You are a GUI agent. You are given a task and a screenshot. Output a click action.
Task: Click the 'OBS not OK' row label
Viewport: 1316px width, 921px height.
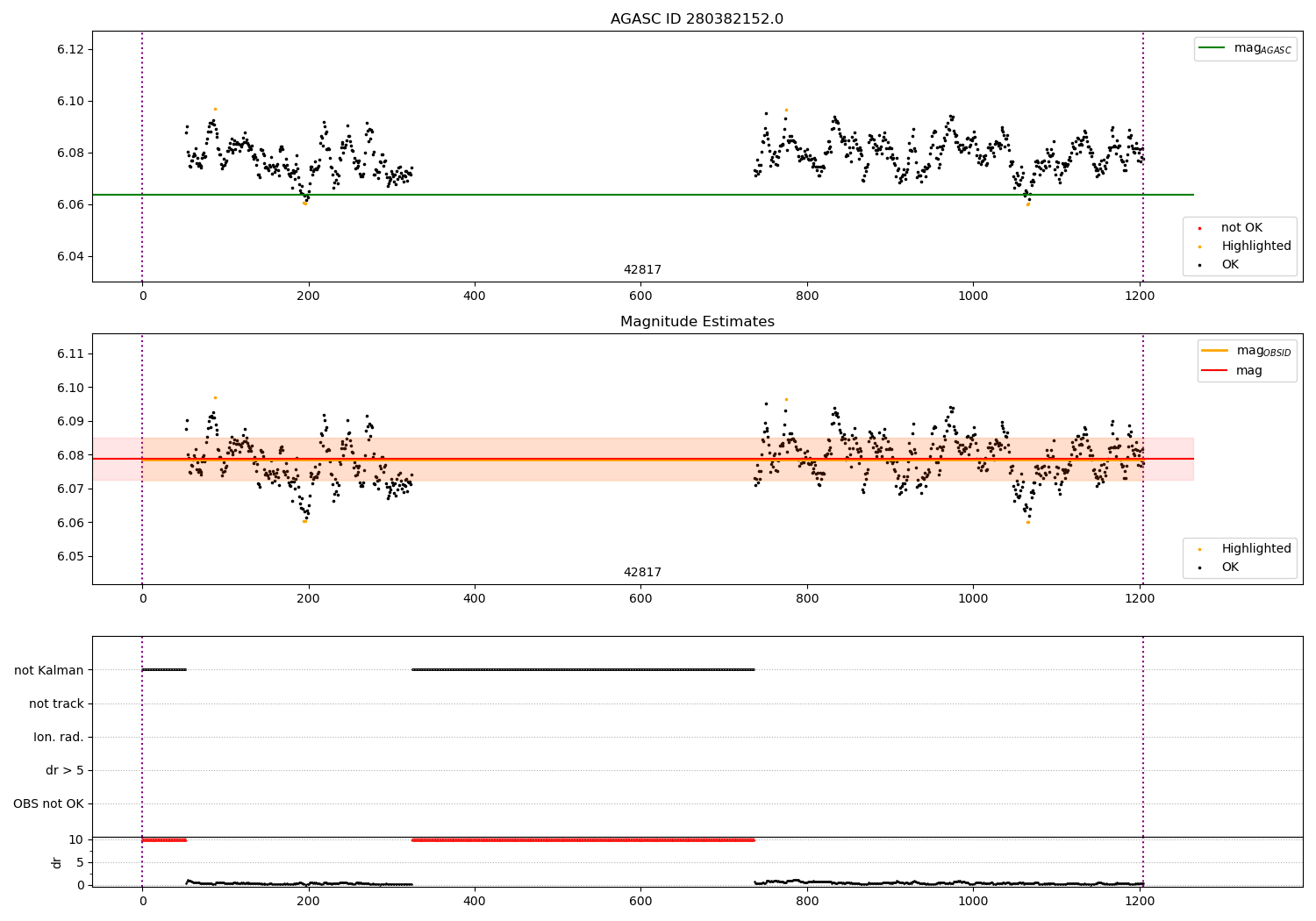click(48, 803)
